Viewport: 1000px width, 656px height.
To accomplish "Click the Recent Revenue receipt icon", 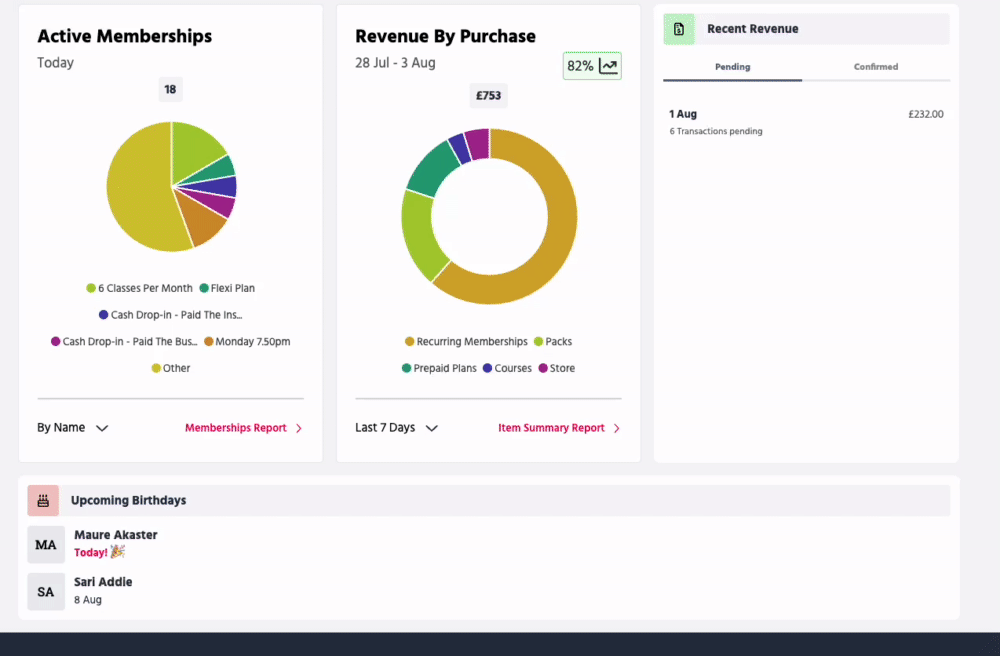I will point(679,29).
